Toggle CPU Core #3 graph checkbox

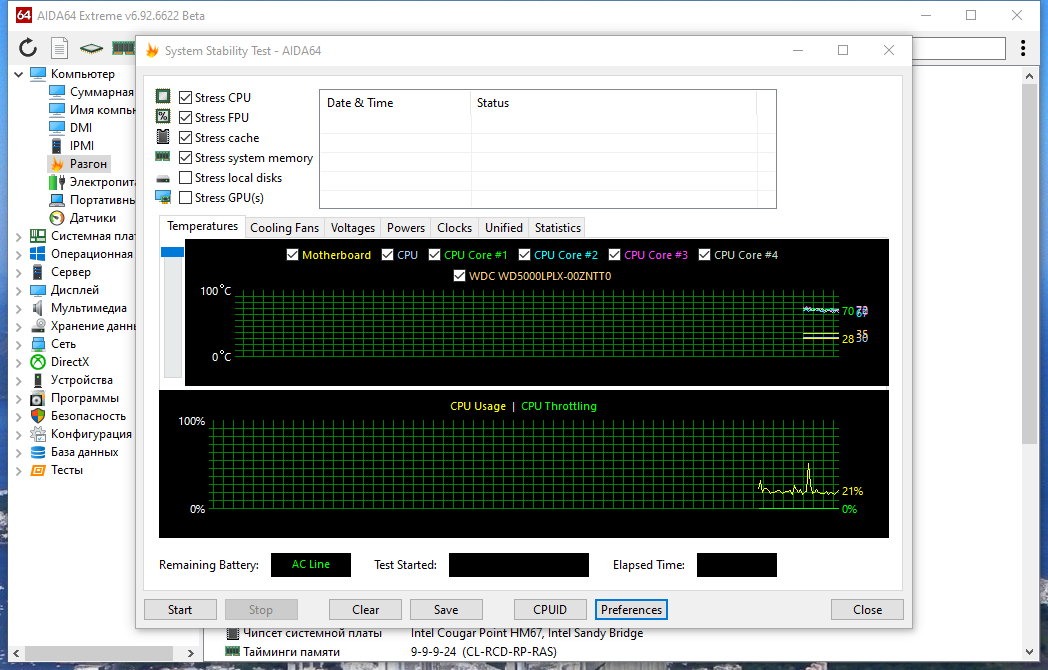point(614,255)
